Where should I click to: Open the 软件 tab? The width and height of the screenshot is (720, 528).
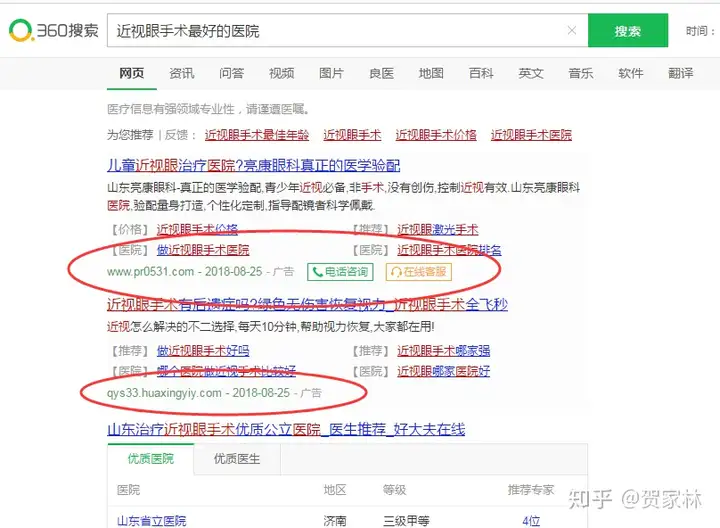pos(631,73)
